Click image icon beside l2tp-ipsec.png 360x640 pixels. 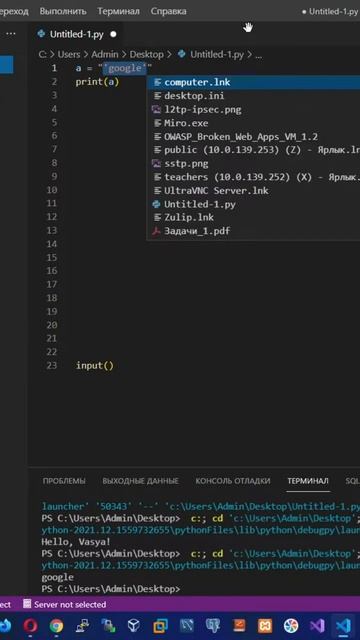[x=156, y=109]
